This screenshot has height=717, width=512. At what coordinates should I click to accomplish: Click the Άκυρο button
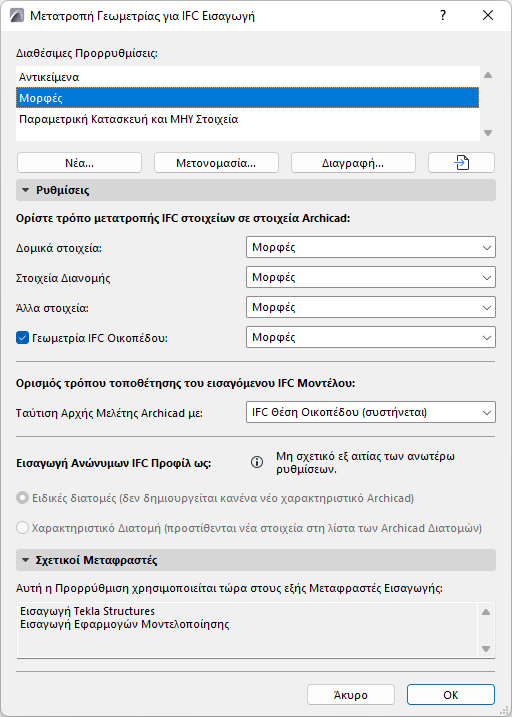pos(351,695)
